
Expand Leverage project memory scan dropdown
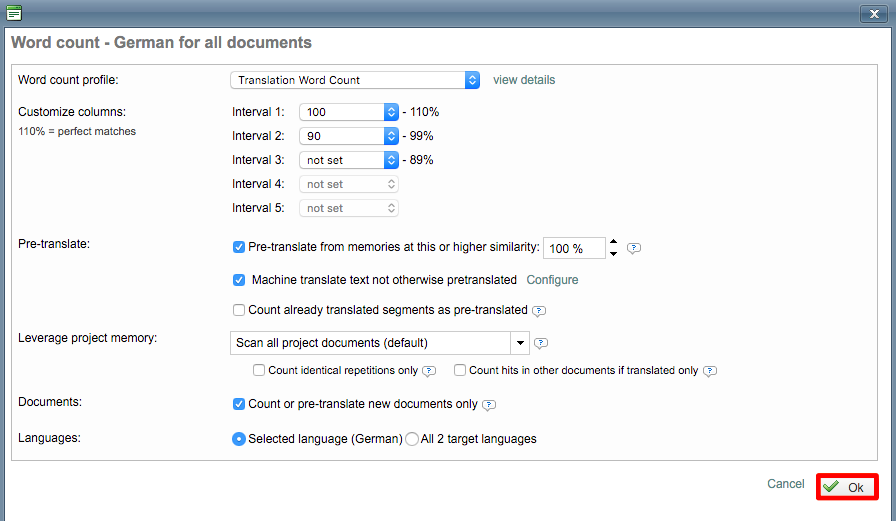click(x=519, y=343)
